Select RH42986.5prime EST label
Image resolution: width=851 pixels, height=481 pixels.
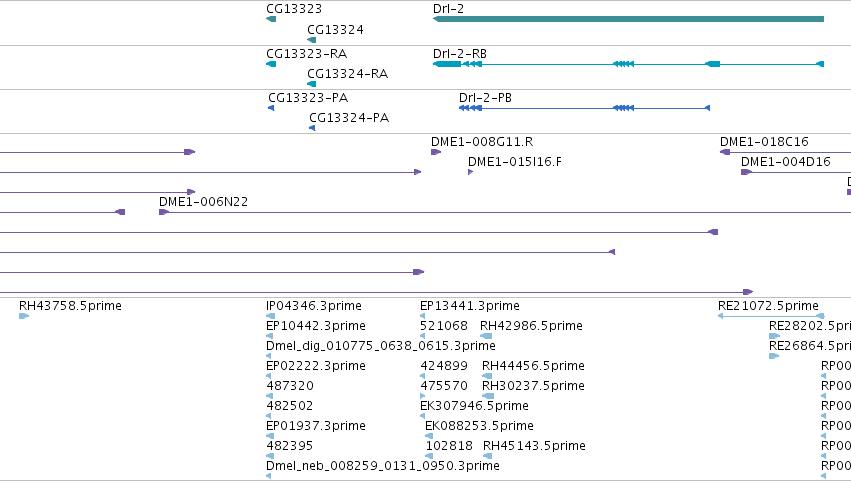[531, 326]
